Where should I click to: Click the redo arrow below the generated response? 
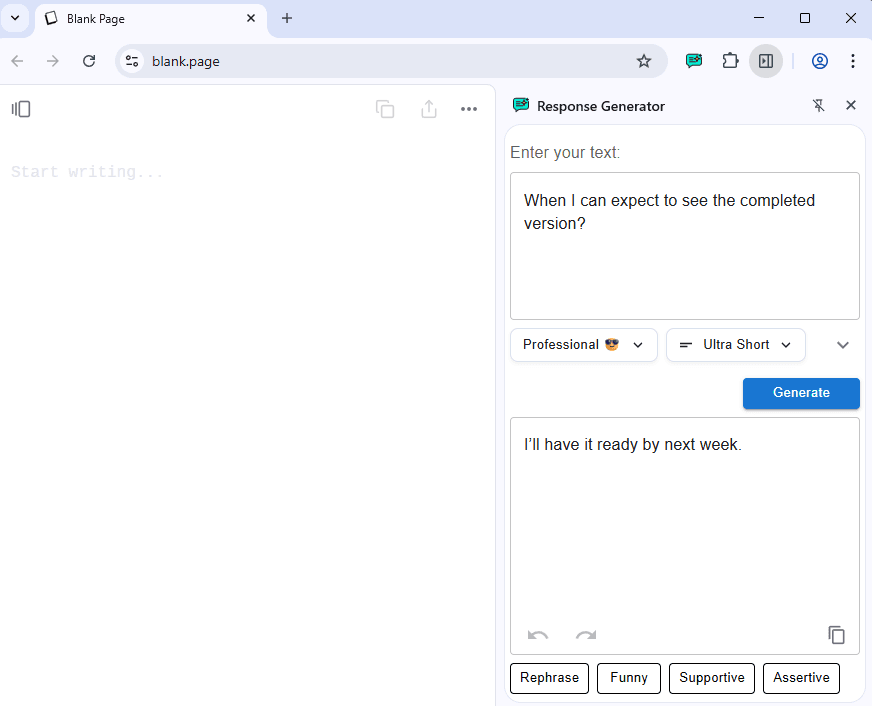tap(585, 635)
